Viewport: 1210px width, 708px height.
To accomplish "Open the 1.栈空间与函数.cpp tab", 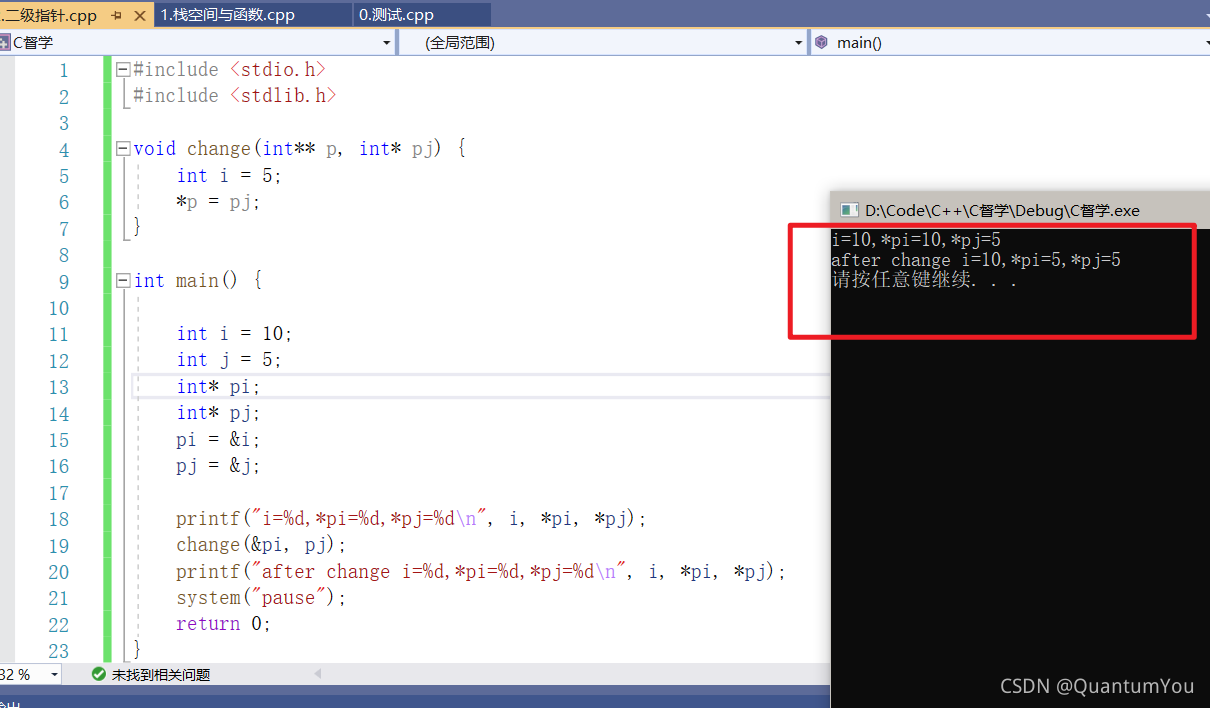I will 227,15.
